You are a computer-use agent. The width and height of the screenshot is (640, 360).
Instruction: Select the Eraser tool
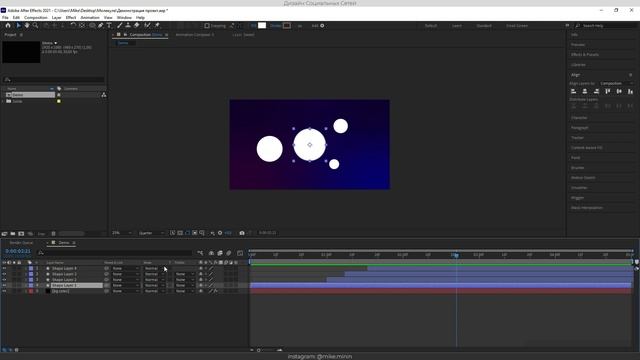pyautogui.click(x=137, y=25)
